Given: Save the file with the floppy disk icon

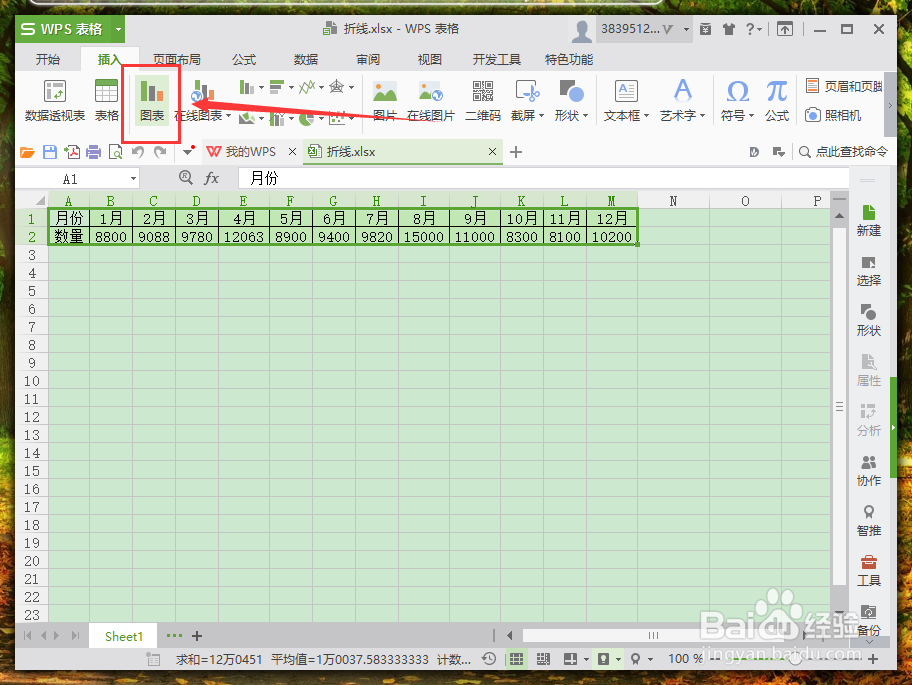Looking at the screenshot, I should click(50, 152).
